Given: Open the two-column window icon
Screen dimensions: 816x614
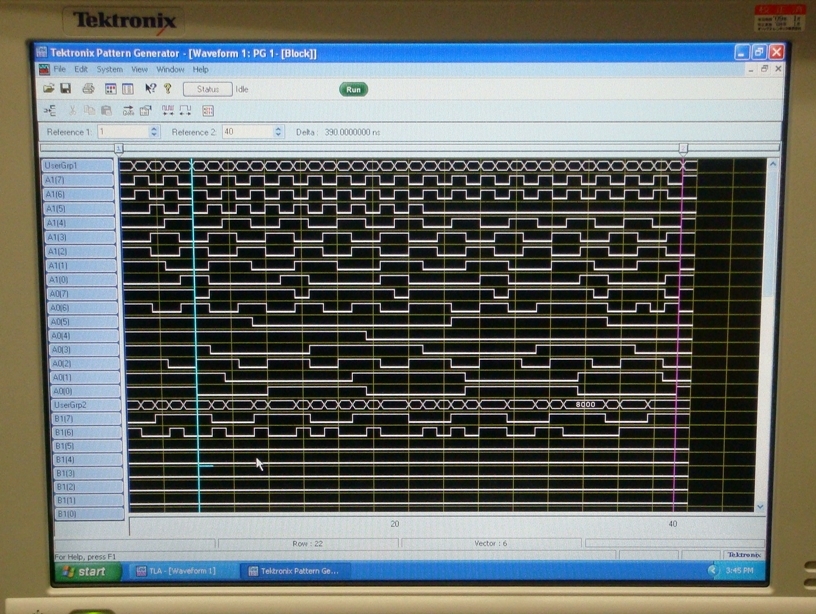Looking at the screenshot, I should pyautogui.click(x=128, y=89).
